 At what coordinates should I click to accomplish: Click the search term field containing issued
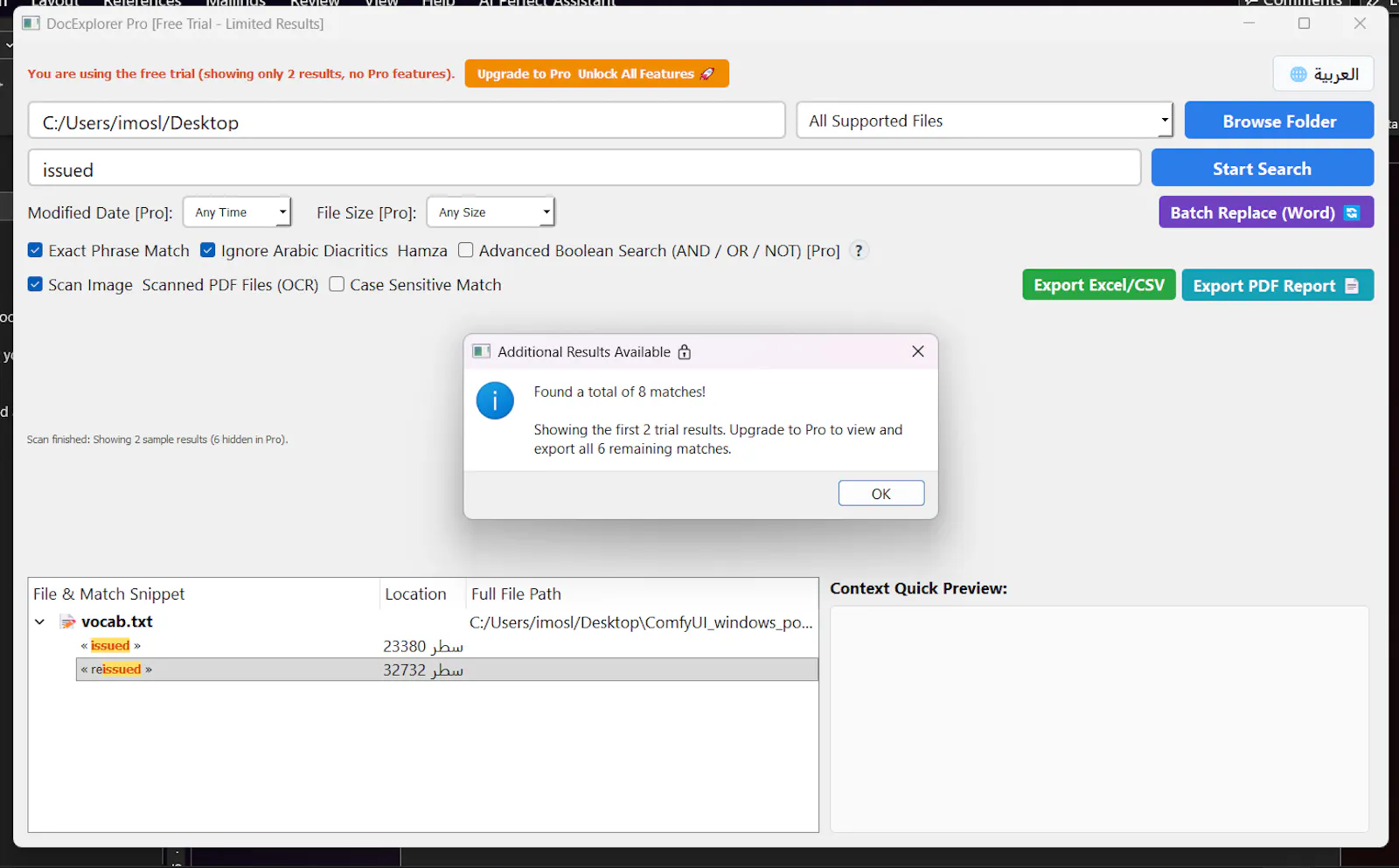click(584, 168)
